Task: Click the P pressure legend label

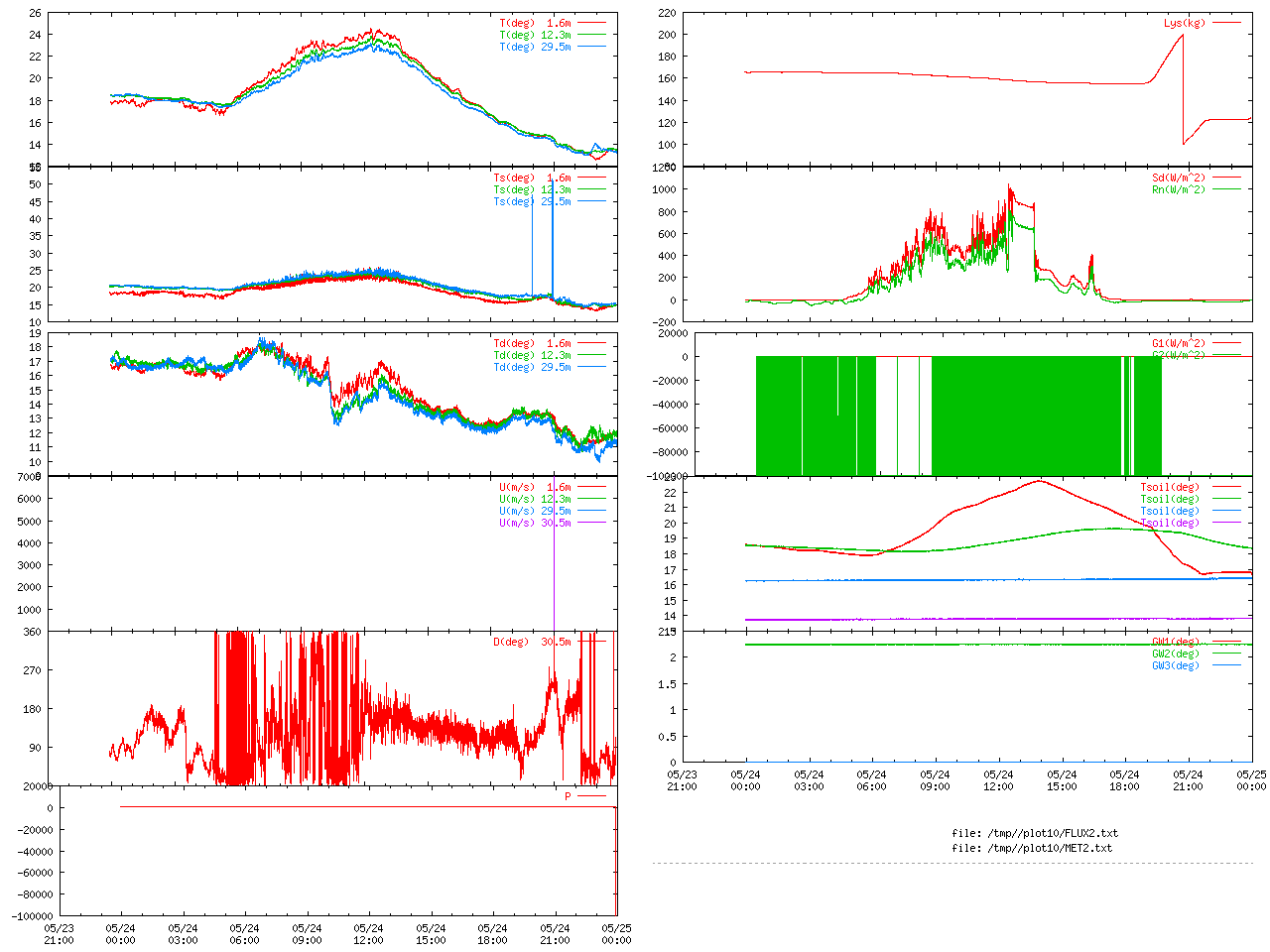Action: tap(569, 796)
